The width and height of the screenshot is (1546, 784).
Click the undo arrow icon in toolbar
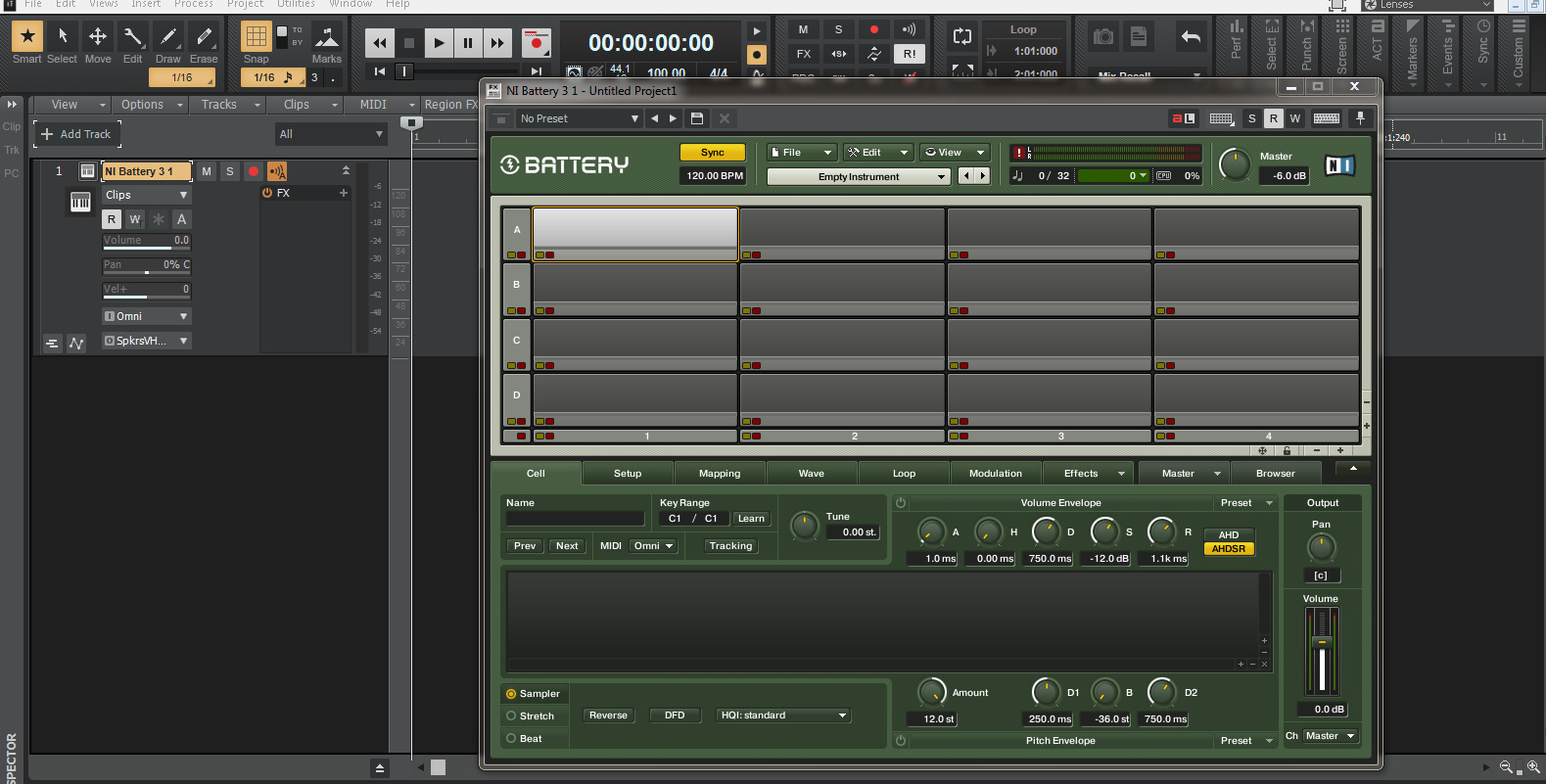tap(1191, 37)
